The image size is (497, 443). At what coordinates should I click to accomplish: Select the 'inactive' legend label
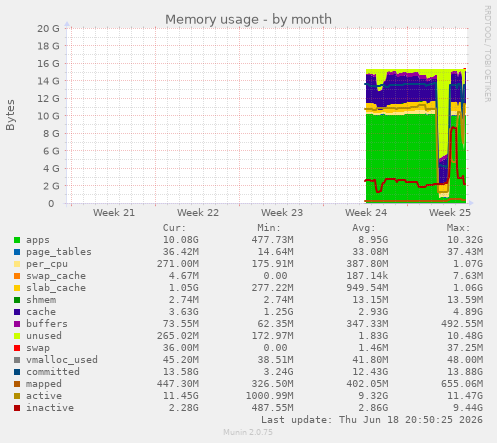pos(50,408)
